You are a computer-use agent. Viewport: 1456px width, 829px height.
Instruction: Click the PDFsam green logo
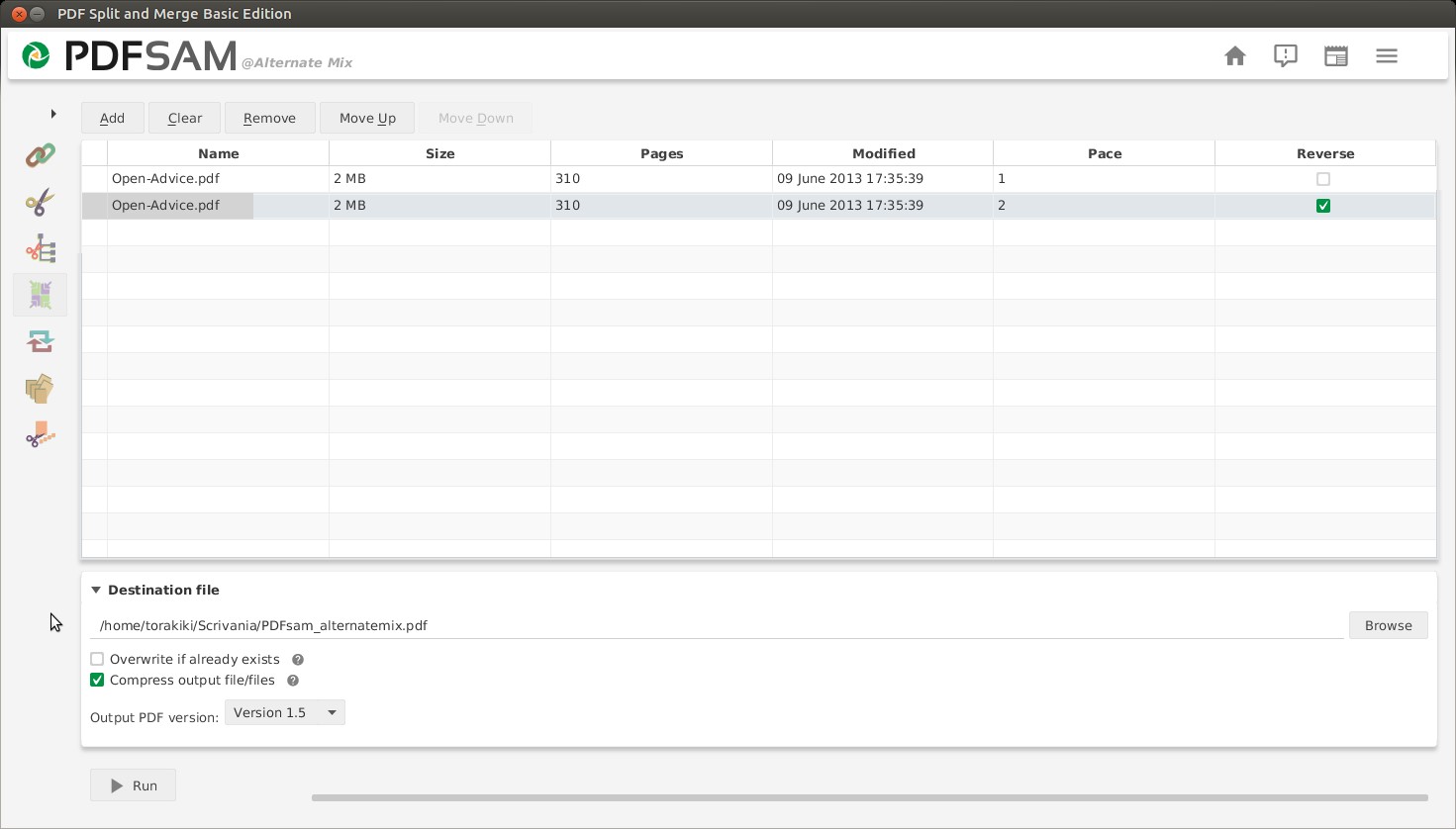(37, 56)
